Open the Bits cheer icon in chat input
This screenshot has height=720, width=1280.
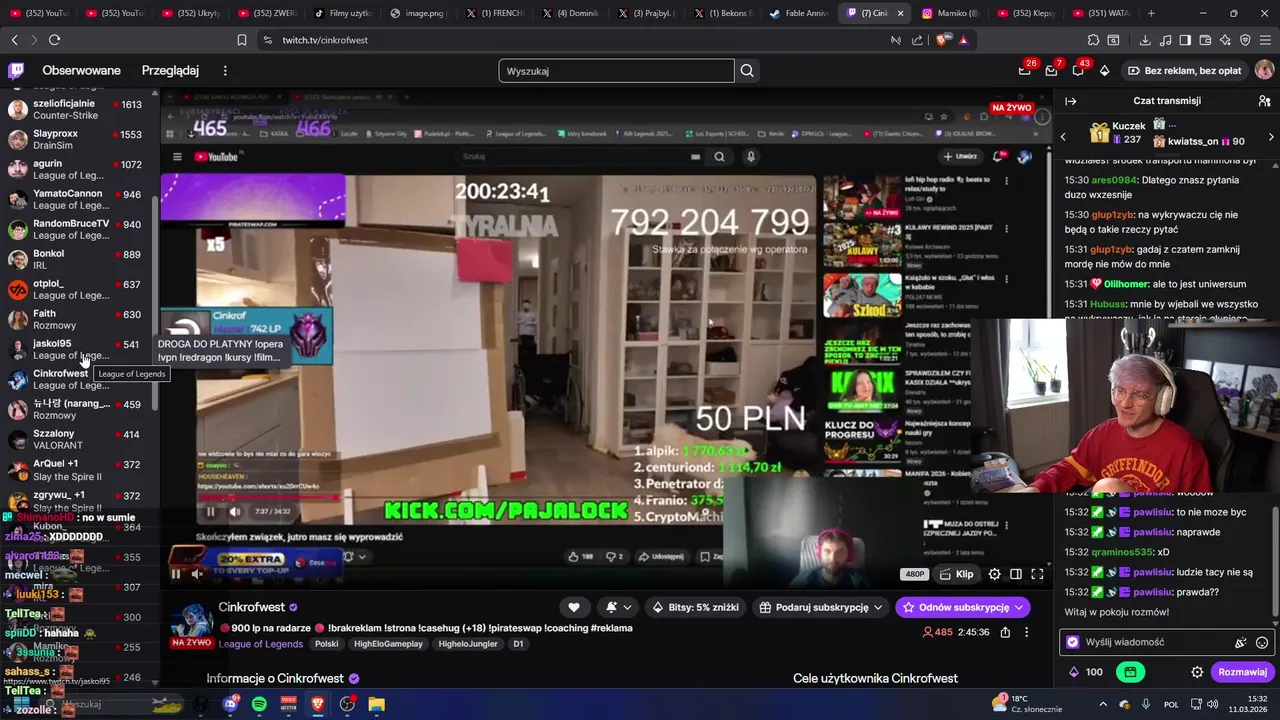(1240, 643)
